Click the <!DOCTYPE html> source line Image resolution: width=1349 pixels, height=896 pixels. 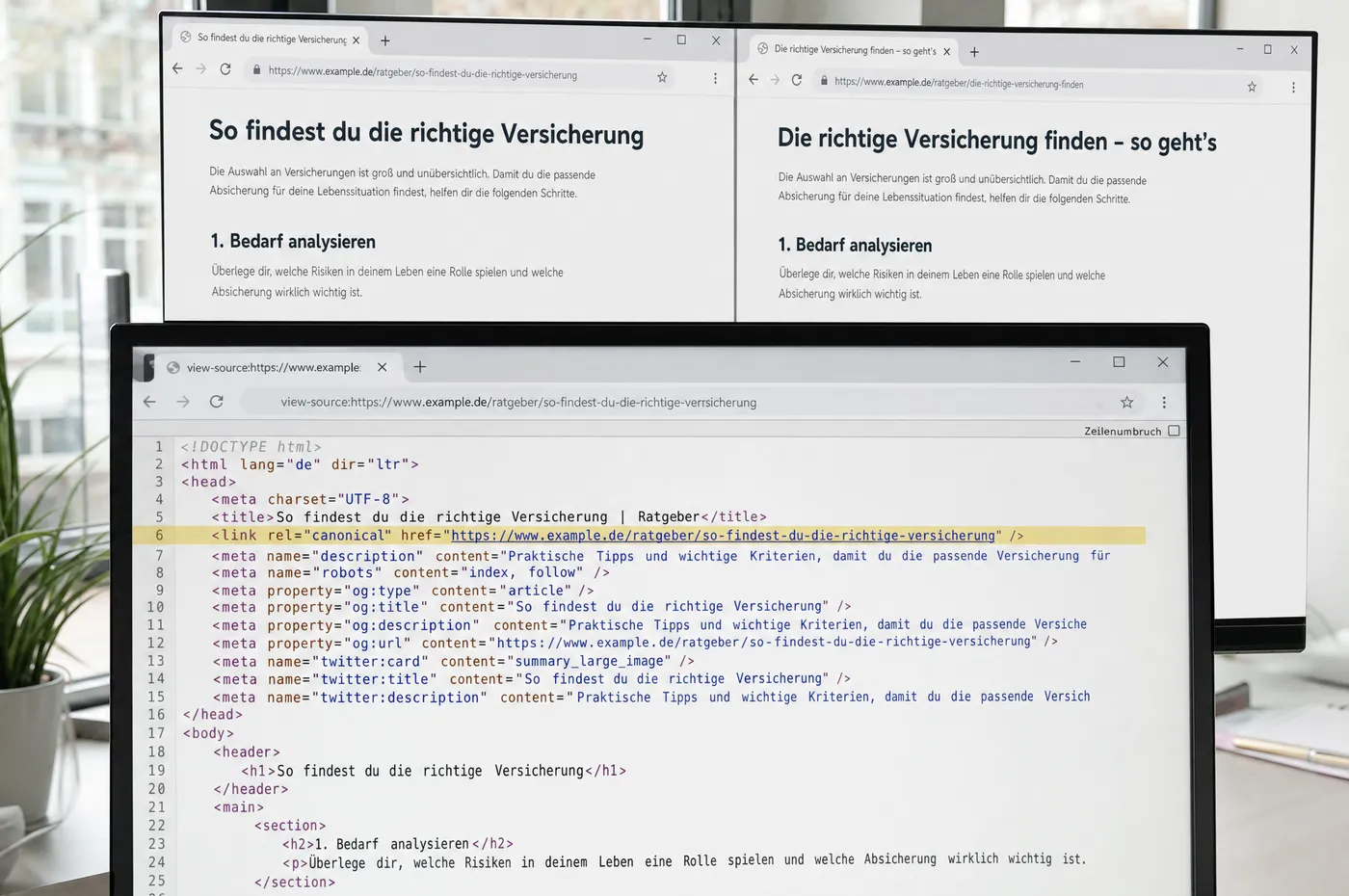(251, 447)
